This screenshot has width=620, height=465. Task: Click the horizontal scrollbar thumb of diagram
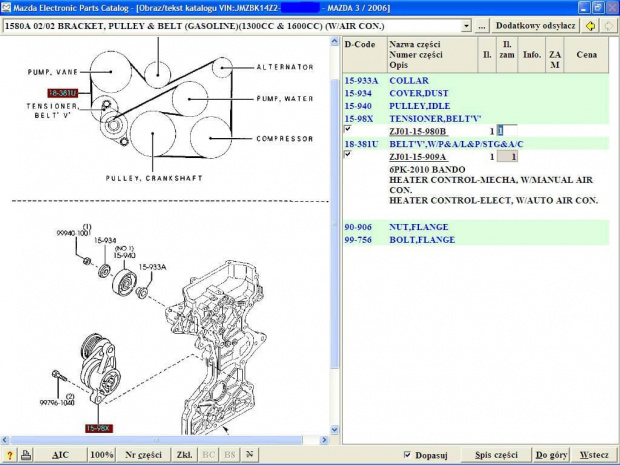click(x=157, y=440)
